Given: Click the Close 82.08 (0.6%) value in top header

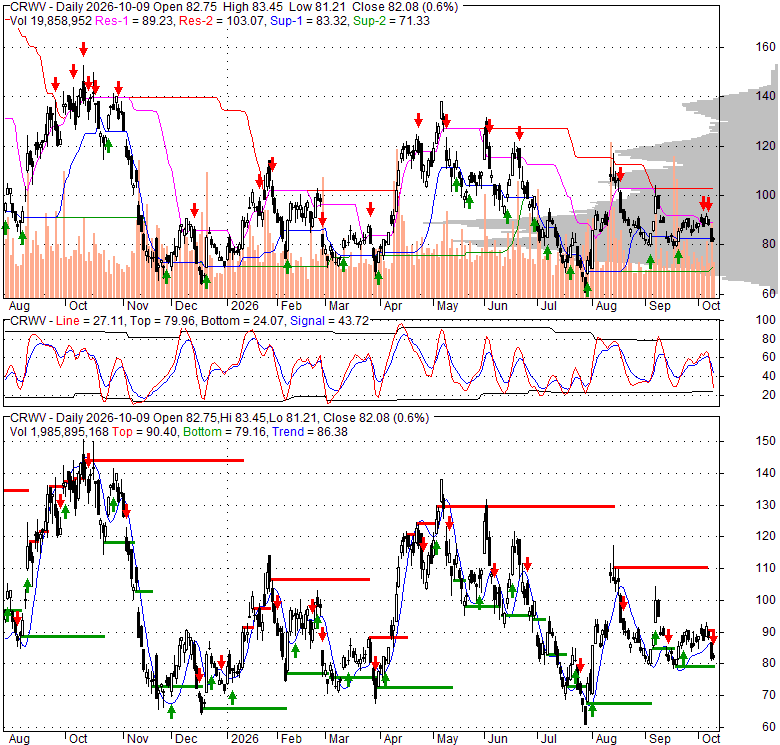Looking at the screenshot, I should point(405,7).
